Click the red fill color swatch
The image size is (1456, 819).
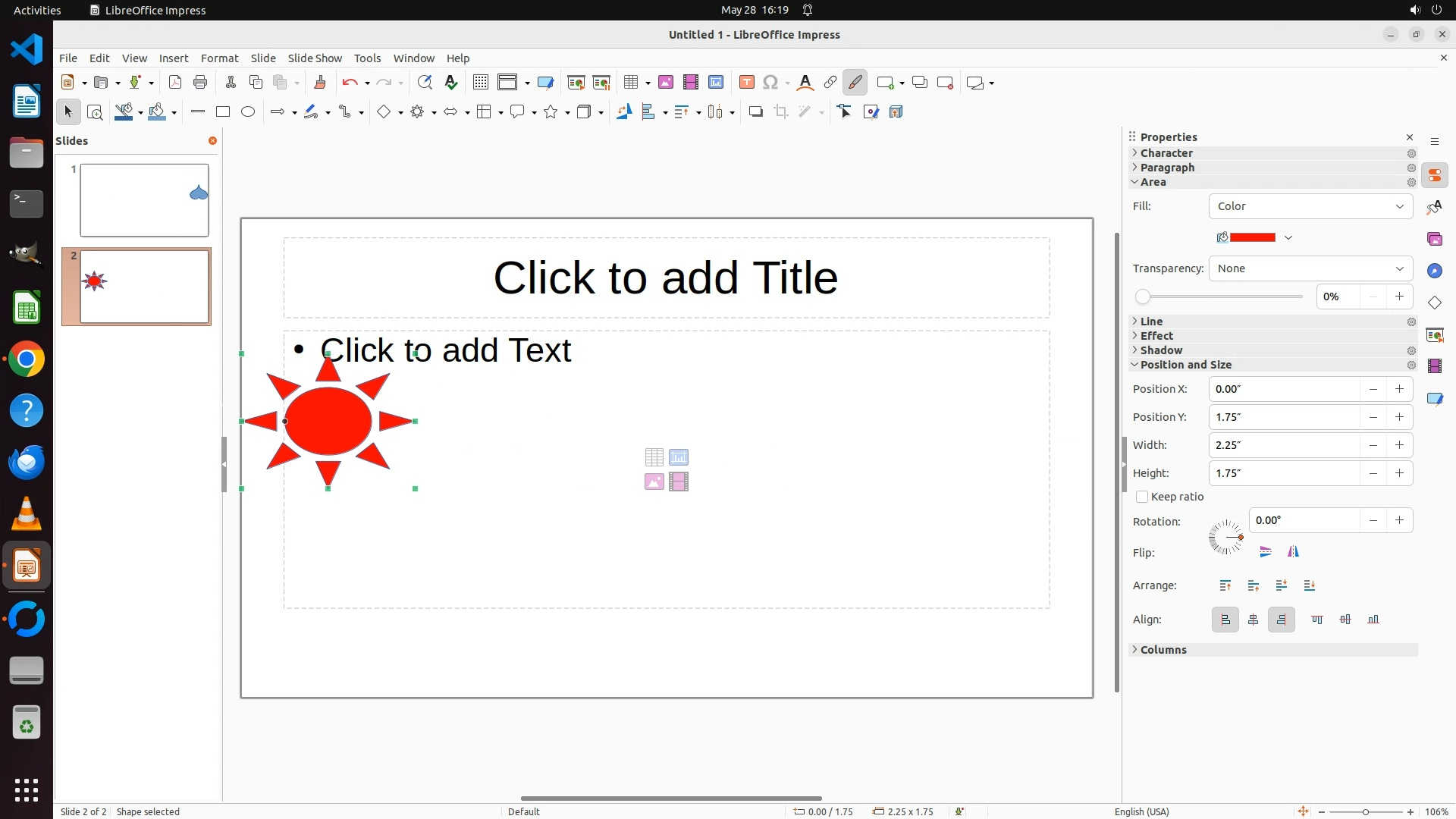1252,238
